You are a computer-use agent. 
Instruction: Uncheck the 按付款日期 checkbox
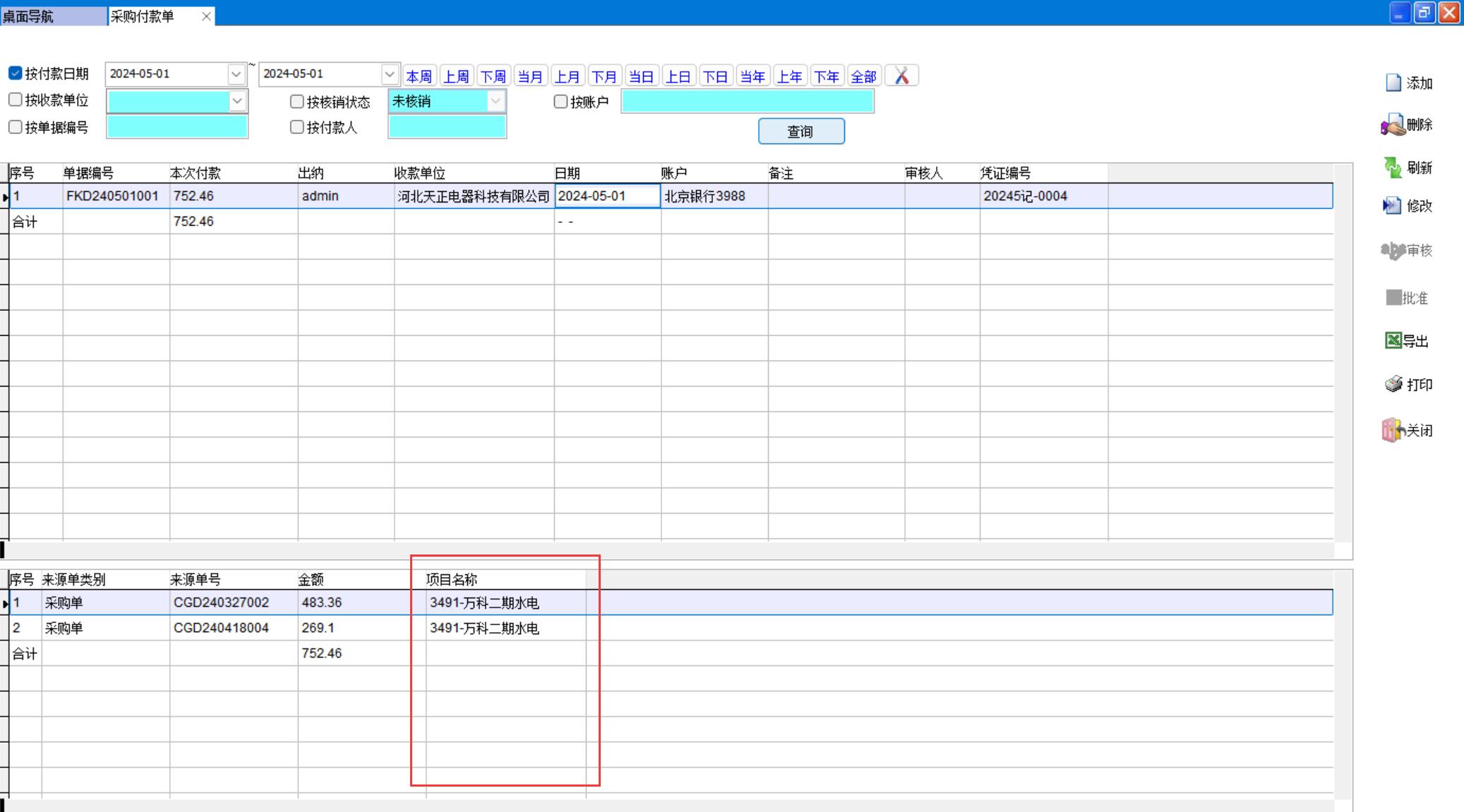click(x=16, y=73)
